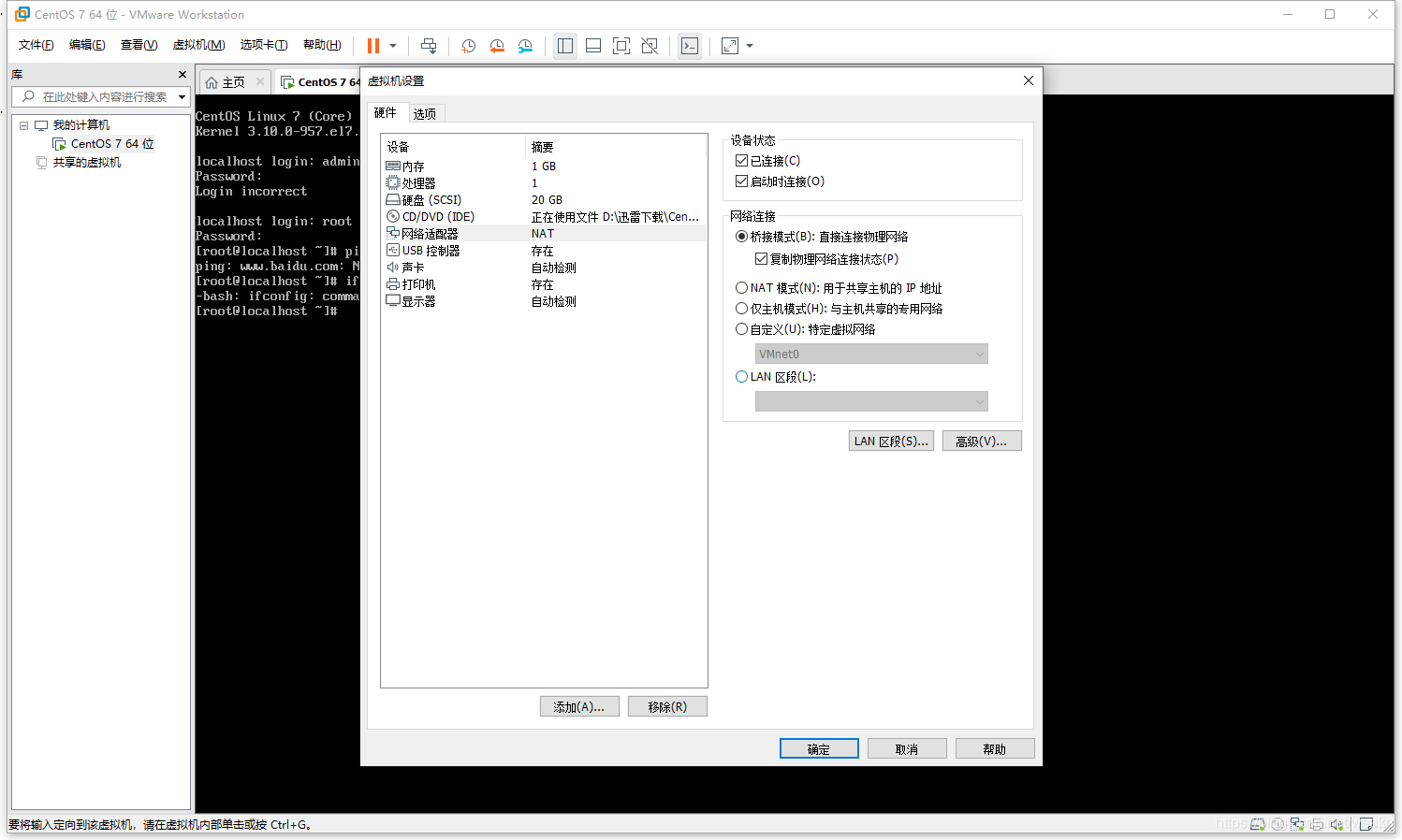
Task: Select 显示器 (display) device row
Action: (x=544, y=301)
